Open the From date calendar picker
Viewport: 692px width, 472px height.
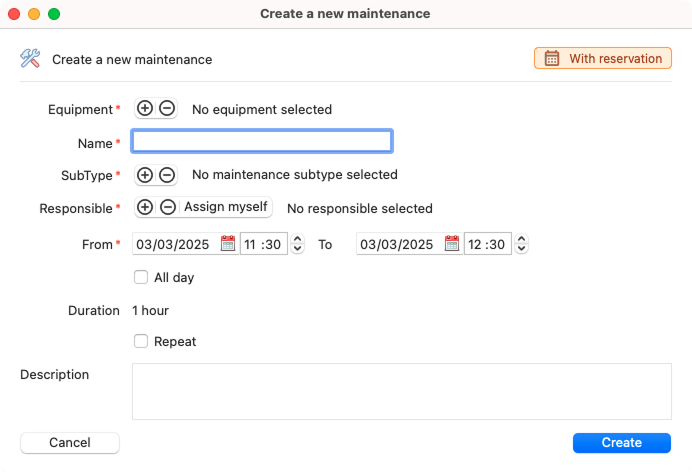tap(228, 243)
